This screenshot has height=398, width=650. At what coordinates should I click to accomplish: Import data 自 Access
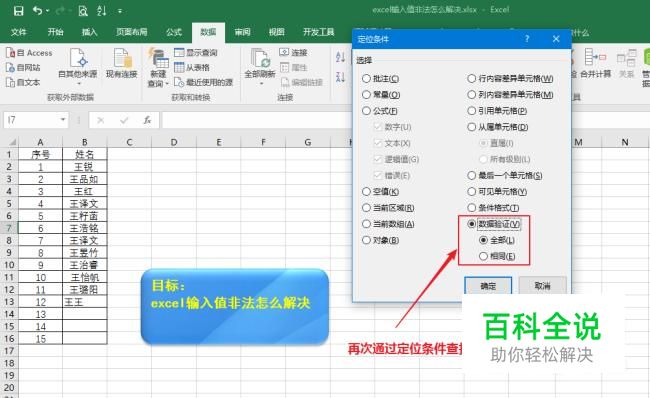29,53
